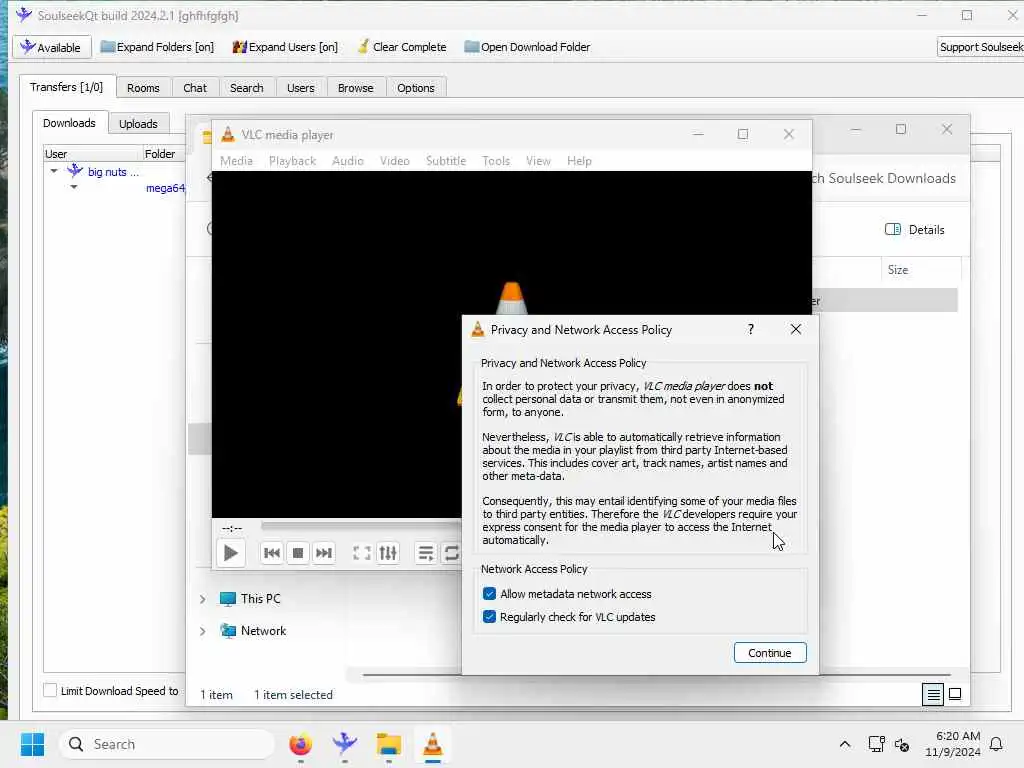Open the VLC Media menu
Screen dimensions: 1024x768
pos(236,161)
